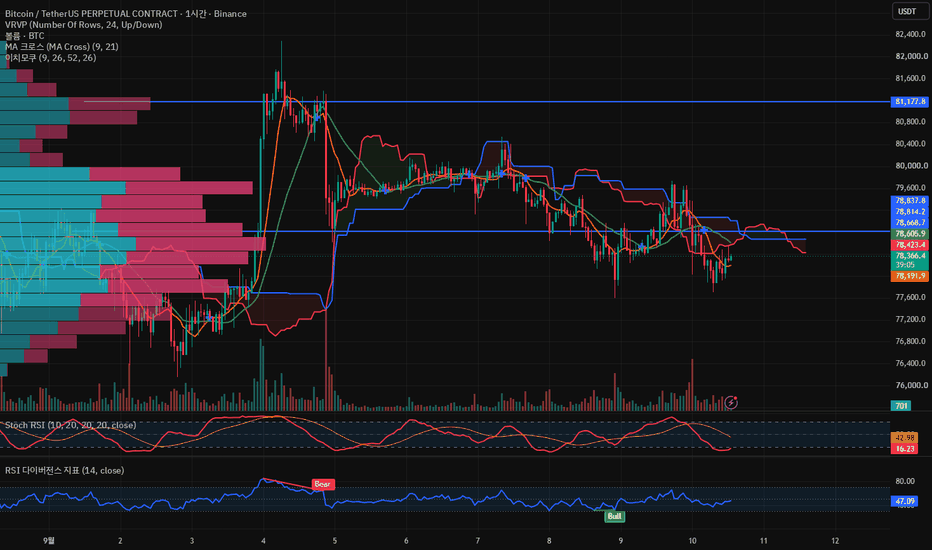932x550 pixels.
Task: Click date 10 on the time axis
Action: click(x=692, y=540)
